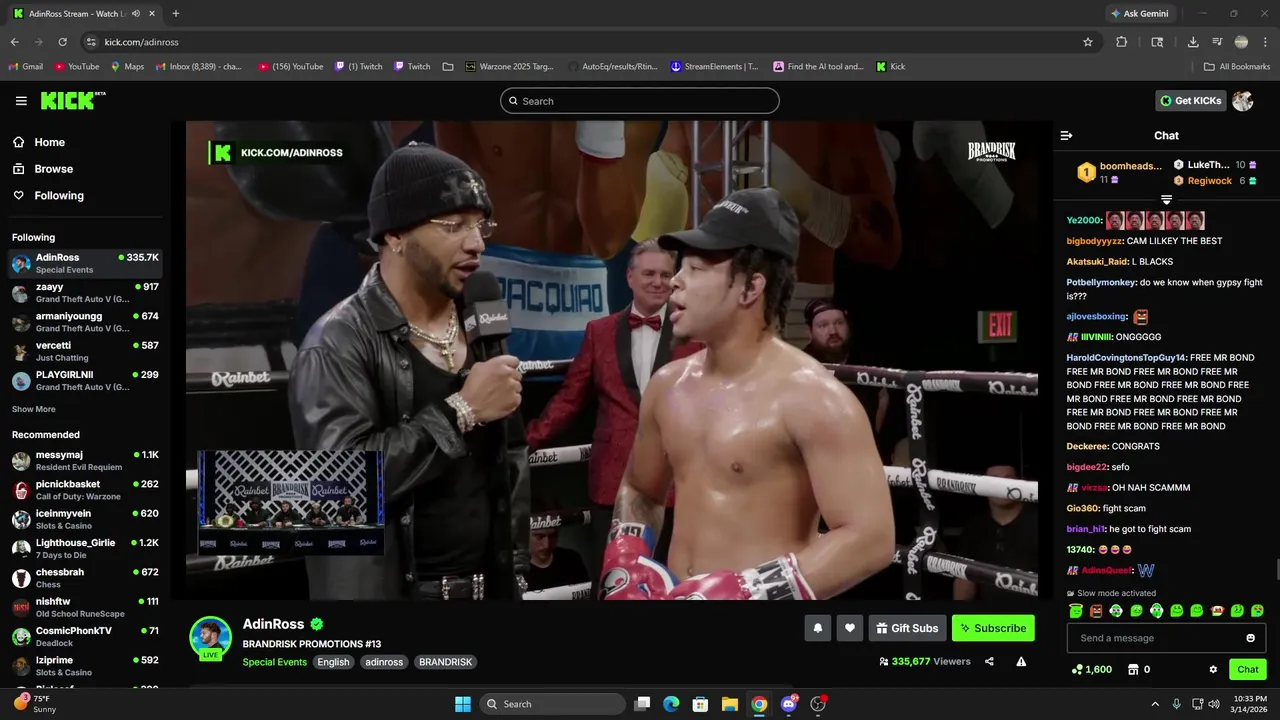Click the Ask Gemini button

tap(1139, 13)
